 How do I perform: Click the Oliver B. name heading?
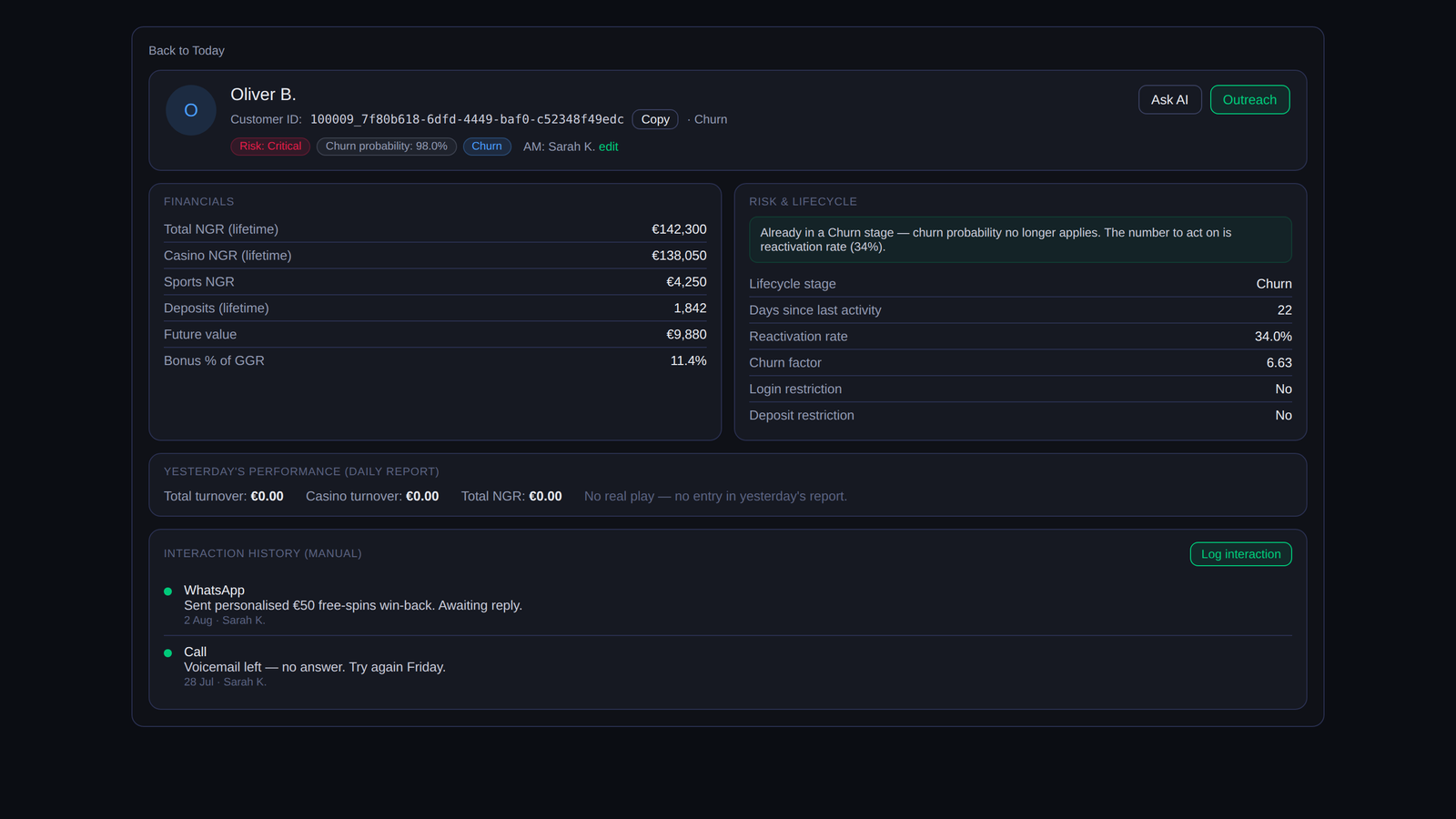pyautogui.click(x=263, y=95)
